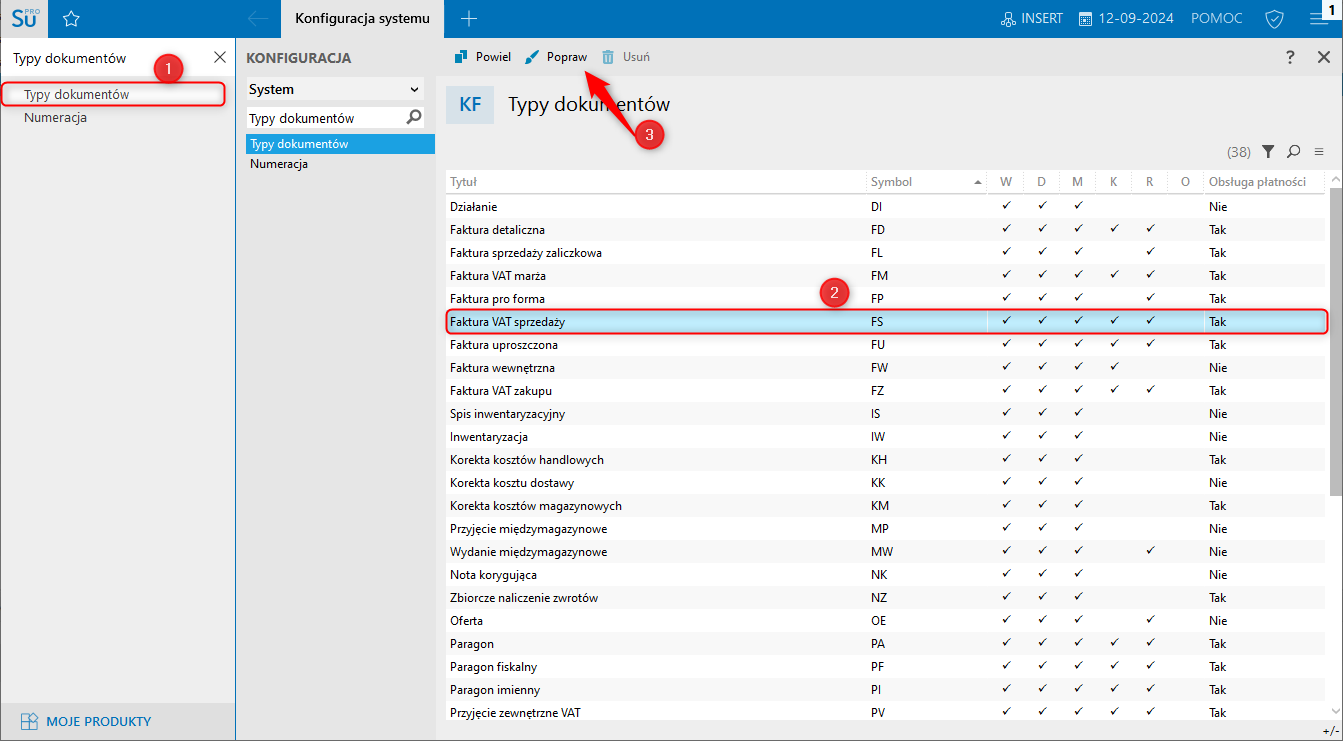This screenshot has width=1343, height=741.
Task: Select the Działanie row
Action: coord(886,207)
